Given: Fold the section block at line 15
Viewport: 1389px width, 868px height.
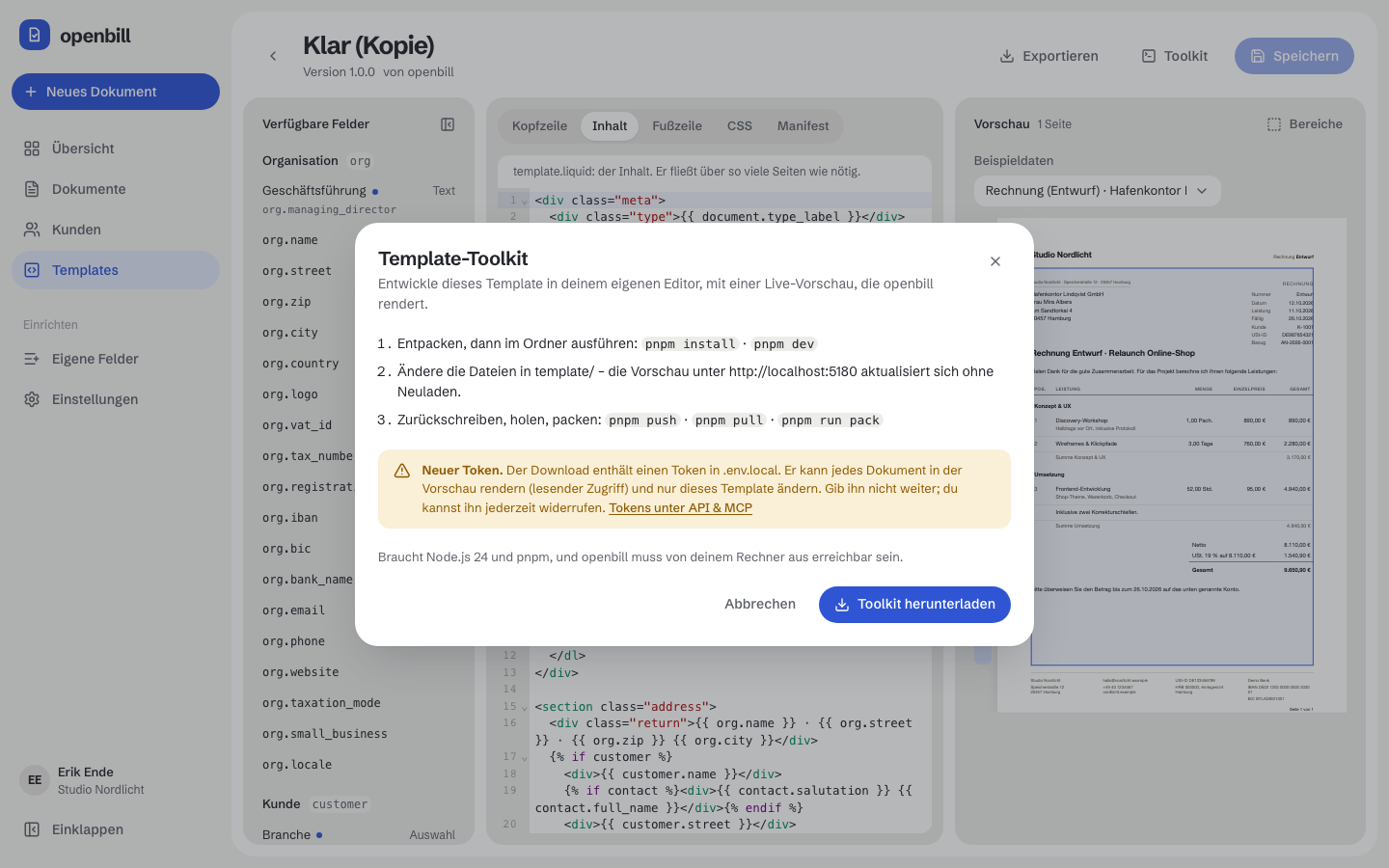Looking at the screenshot, I should tap(525, 708).
